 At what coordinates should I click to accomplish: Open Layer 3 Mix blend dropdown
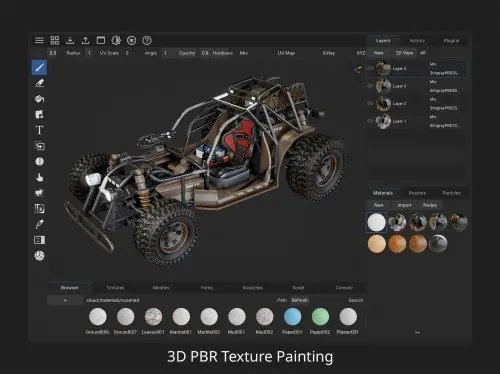pyautogui.click(x=433, y=82)
